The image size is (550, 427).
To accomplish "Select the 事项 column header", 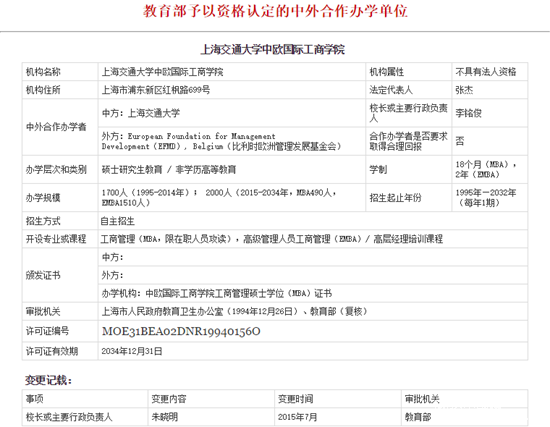I will 85,399.
